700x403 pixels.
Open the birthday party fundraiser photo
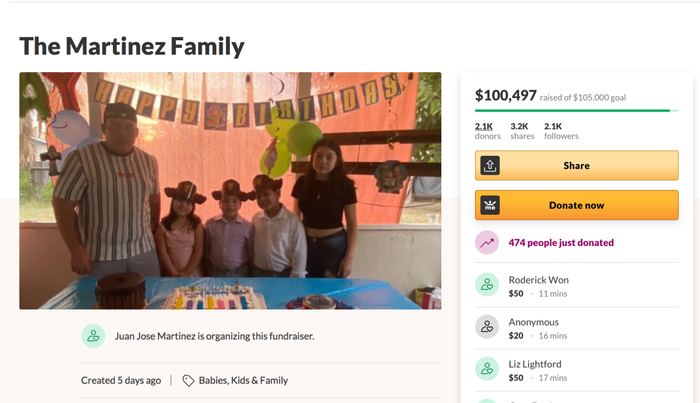[230, 190]
